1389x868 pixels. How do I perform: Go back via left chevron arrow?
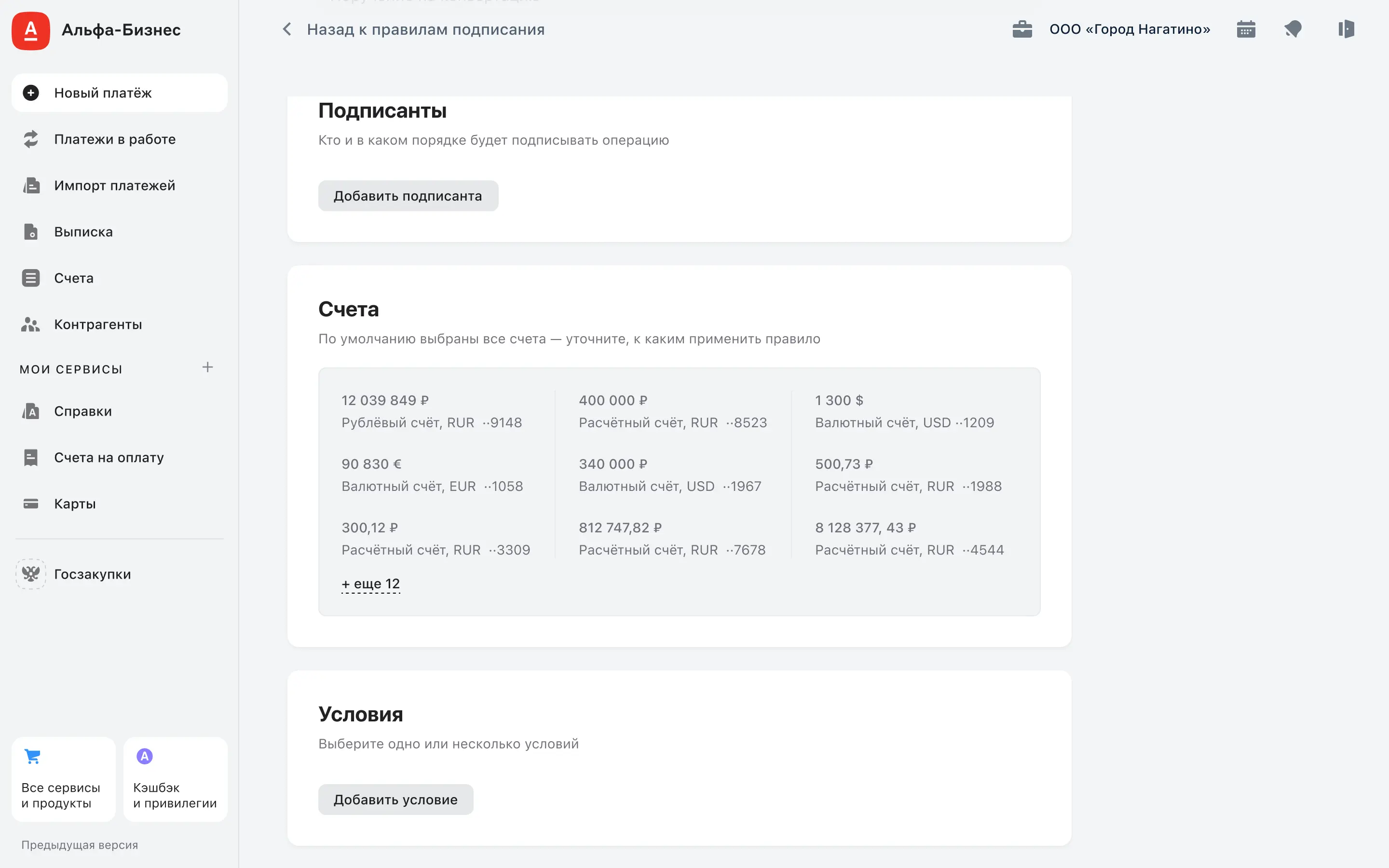pos(287,29)
